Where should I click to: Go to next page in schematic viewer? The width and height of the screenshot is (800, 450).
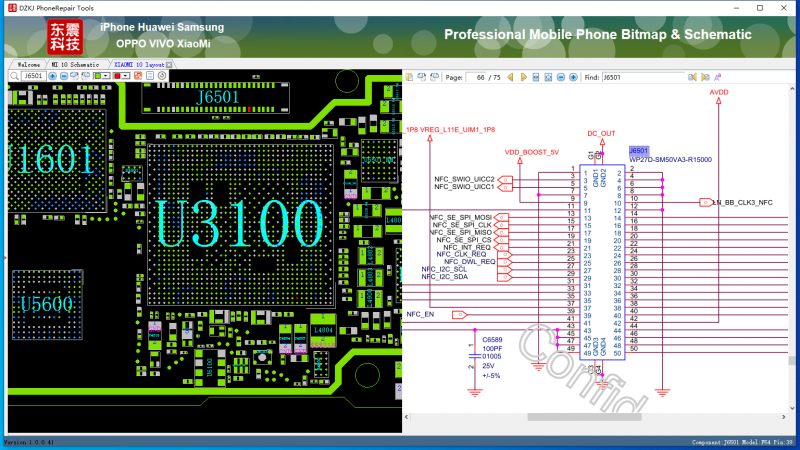pyautogui.click(x=523, y=77)
